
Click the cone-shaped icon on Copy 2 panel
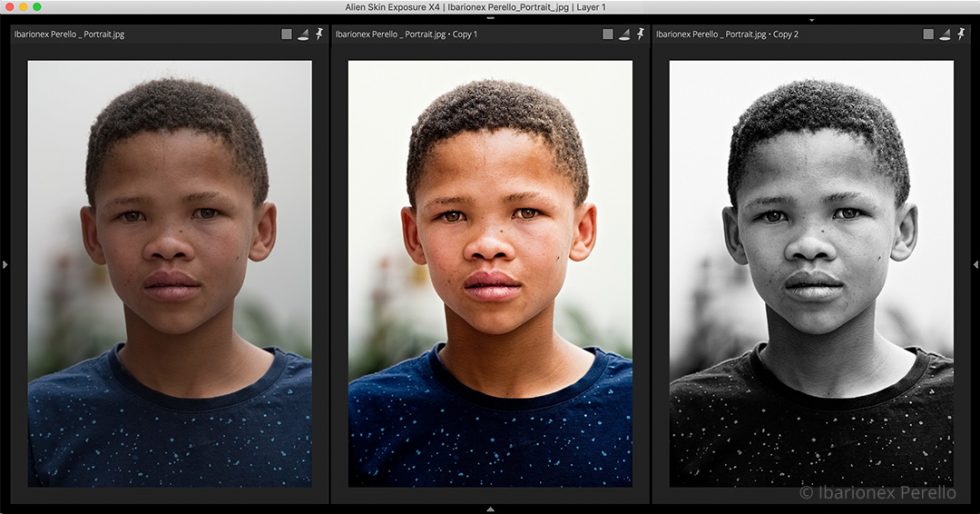[x=946, y=34]
